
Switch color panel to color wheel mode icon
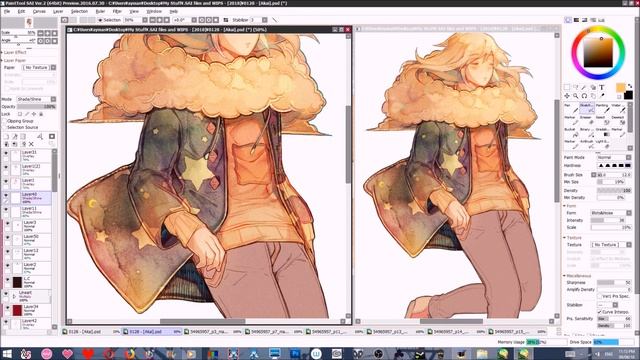pos(568,20)
